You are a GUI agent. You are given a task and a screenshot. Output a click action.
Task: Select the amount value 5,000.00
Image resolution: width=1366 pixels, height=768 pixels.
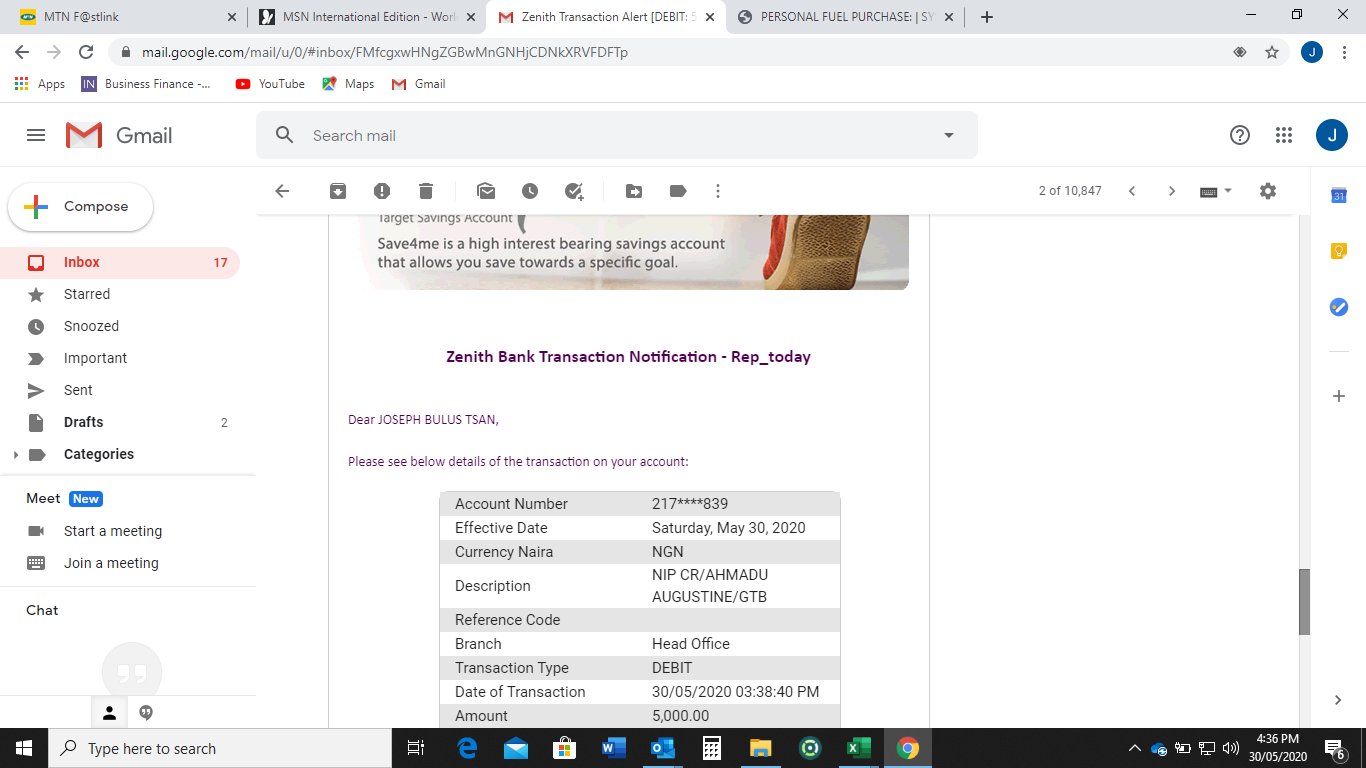click(x=680, y=716)
